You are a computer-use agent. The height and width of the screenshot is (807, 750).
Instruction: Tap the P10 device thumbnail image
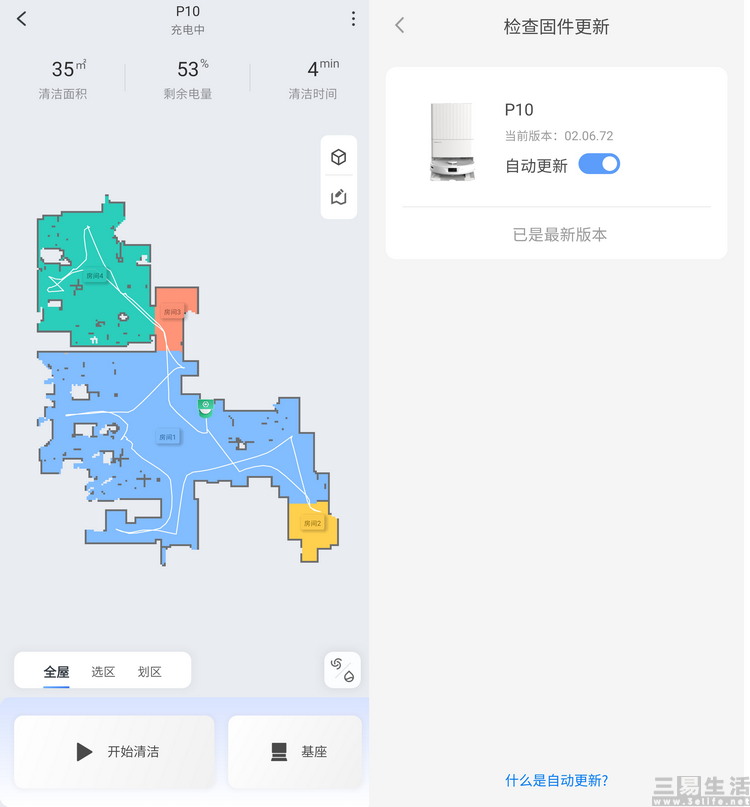coord(452,142)
